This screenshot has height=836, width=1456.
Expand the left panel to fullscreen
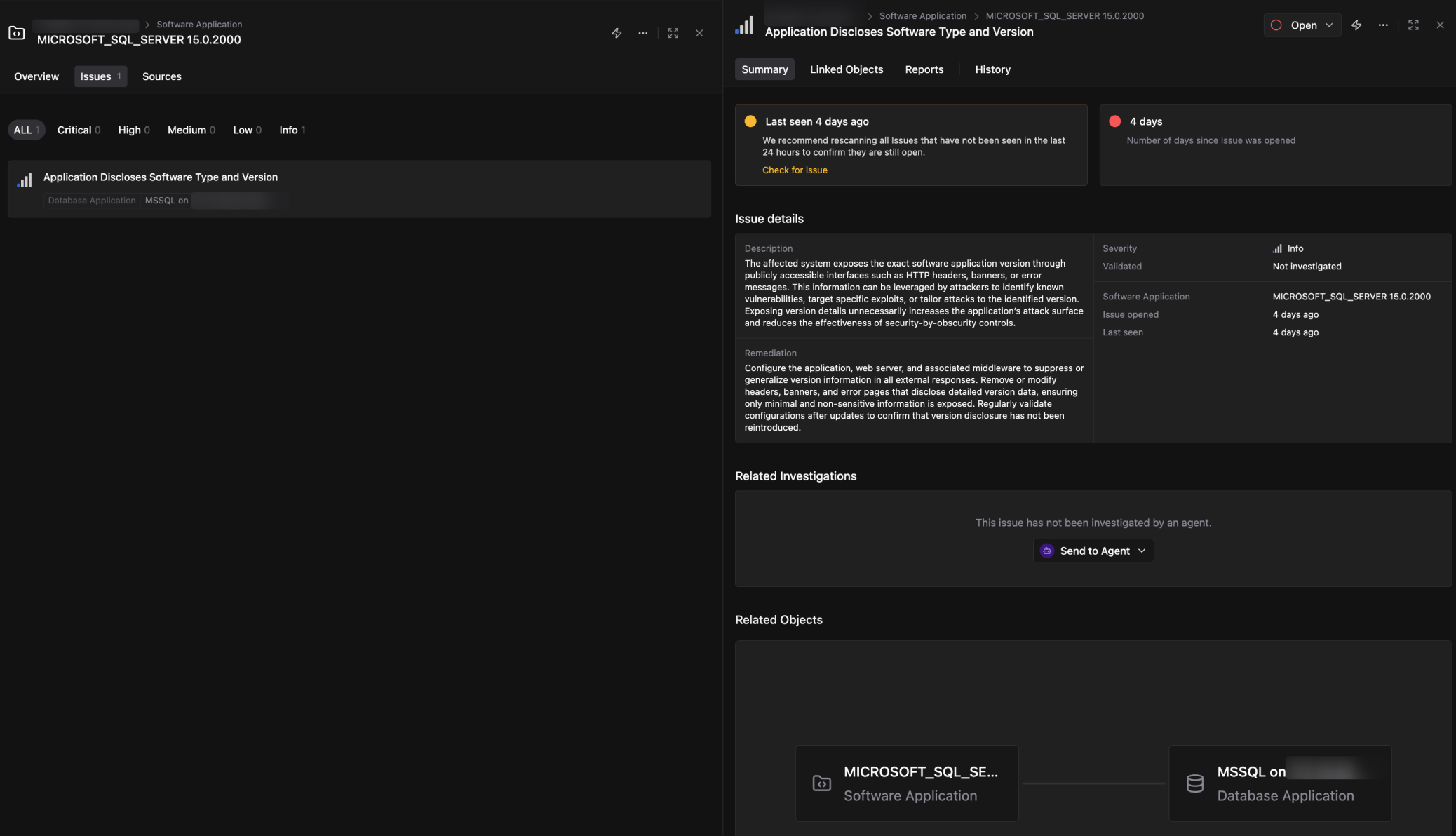673,33
